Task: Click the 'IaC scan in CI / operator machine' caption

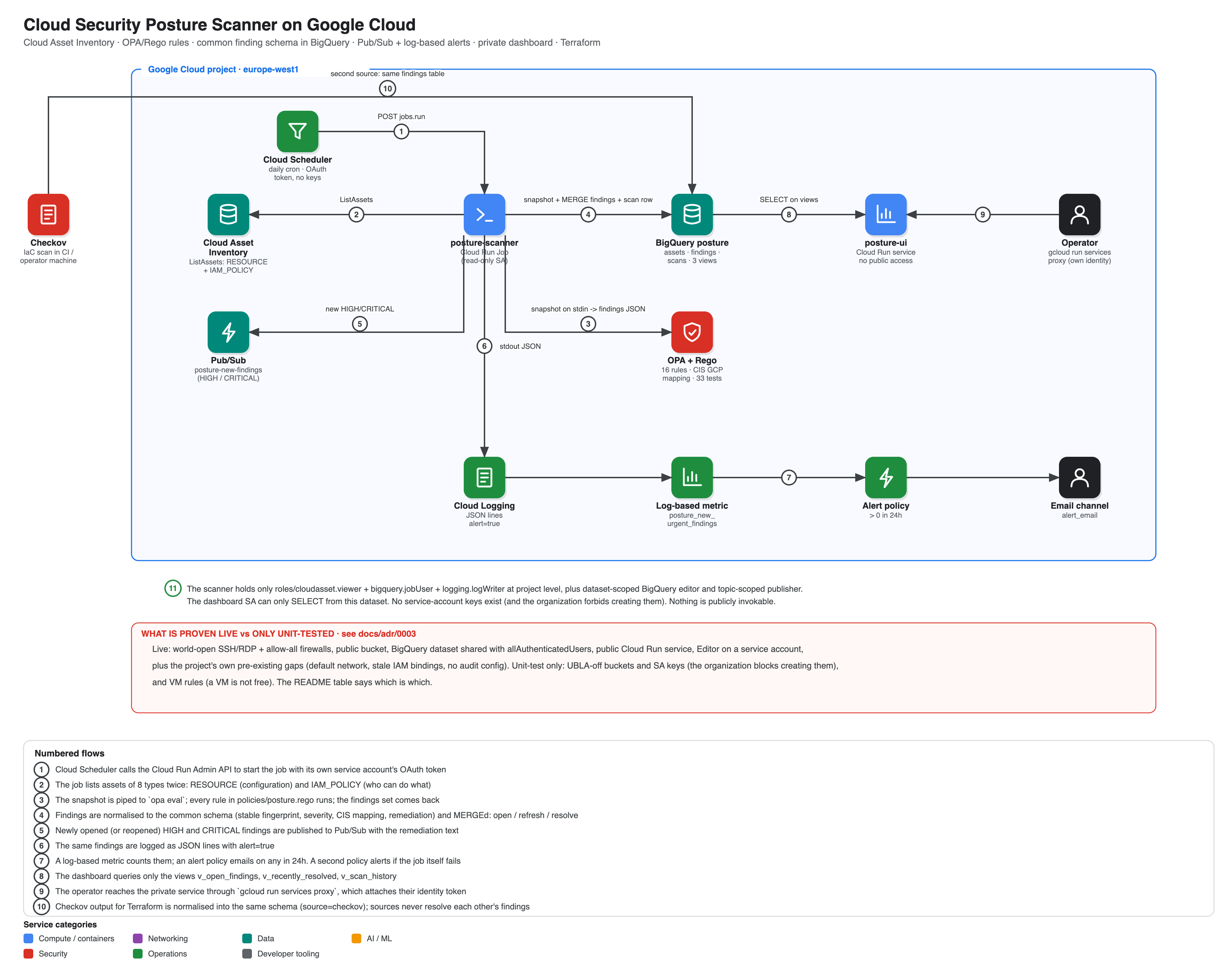Action: (x=48, y=256)
